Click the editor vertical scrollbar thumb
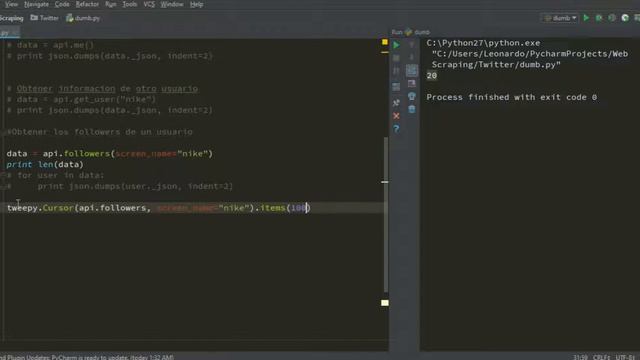This screenshot has height=360, width=640. point(386,214)
